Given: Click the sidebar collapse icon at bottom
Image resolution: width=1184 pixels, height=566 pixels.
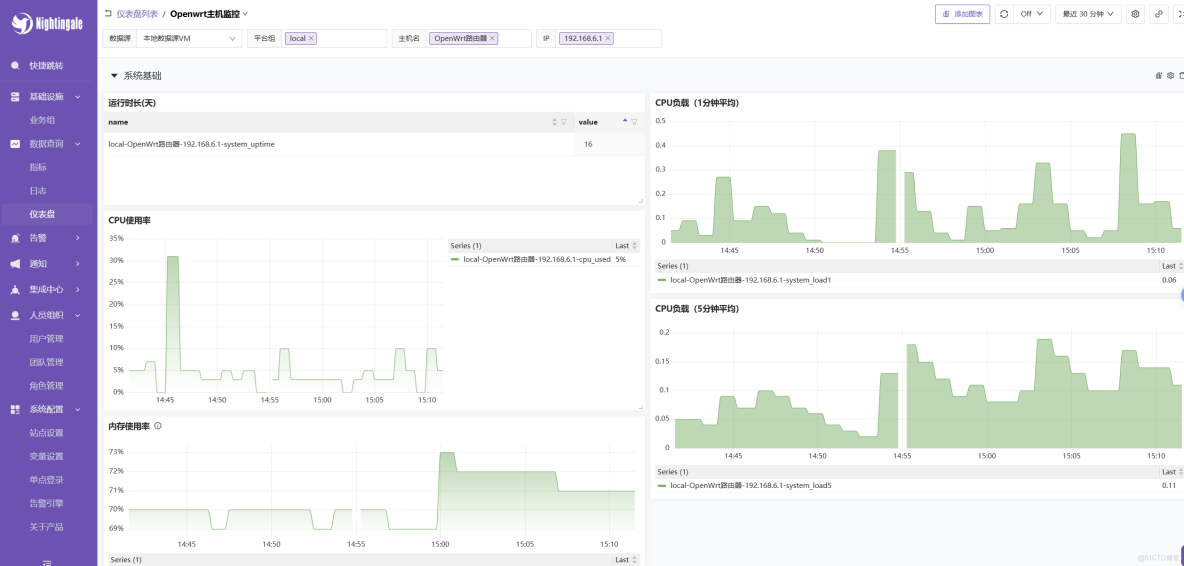Looking at the screenshot, I should tap(47, 561).
